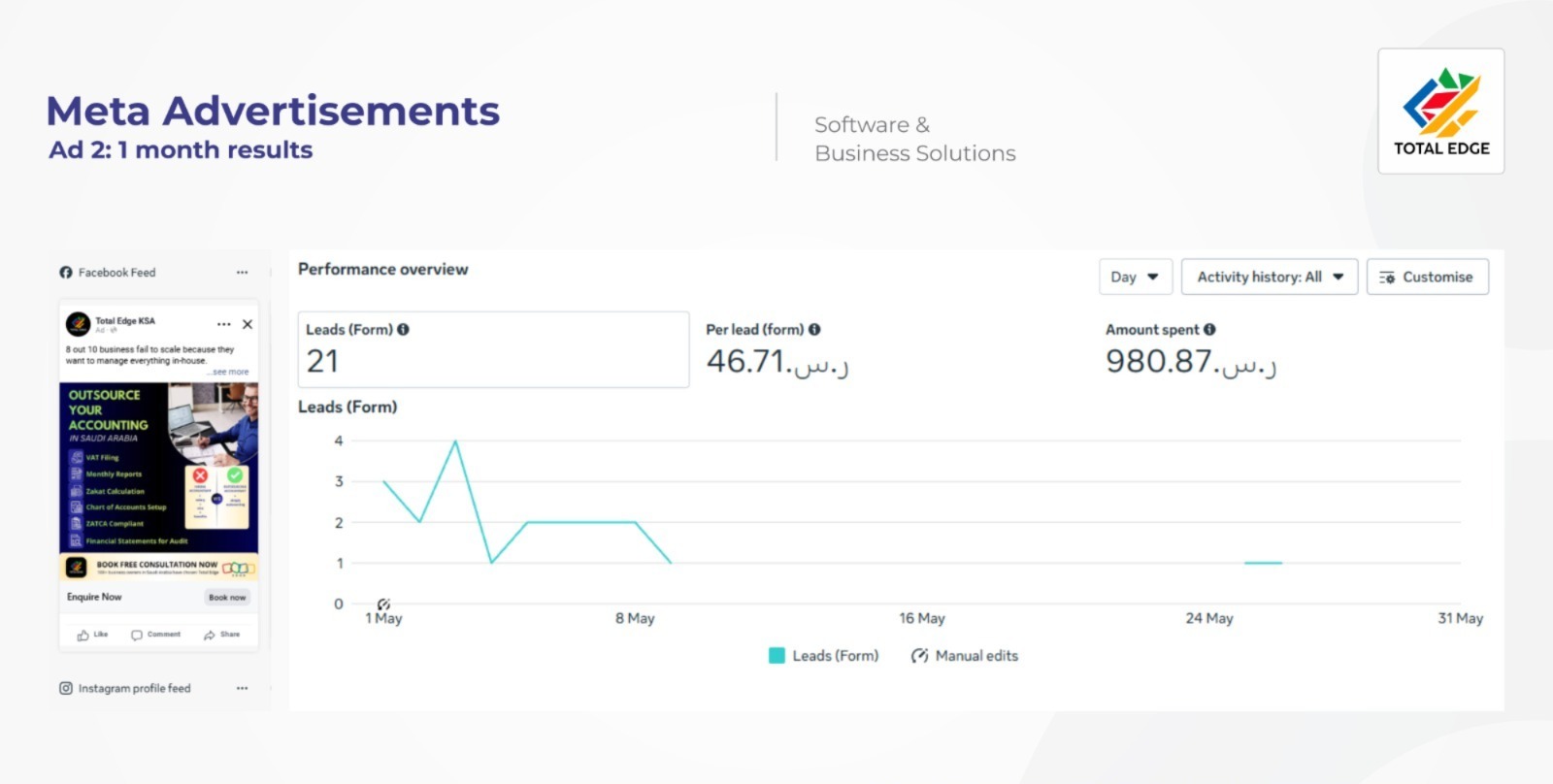This screenshot has height=784, width=1553.
Task: Click the Book Free Consultation Now banner
Action: pyautogui.click(x=159, y=567)
